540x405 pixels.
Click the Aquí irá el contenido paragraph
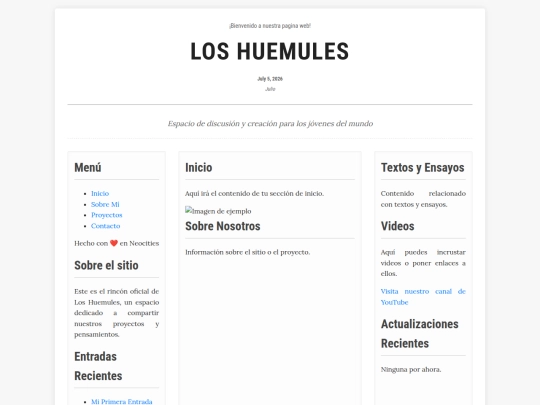point(255,194)
